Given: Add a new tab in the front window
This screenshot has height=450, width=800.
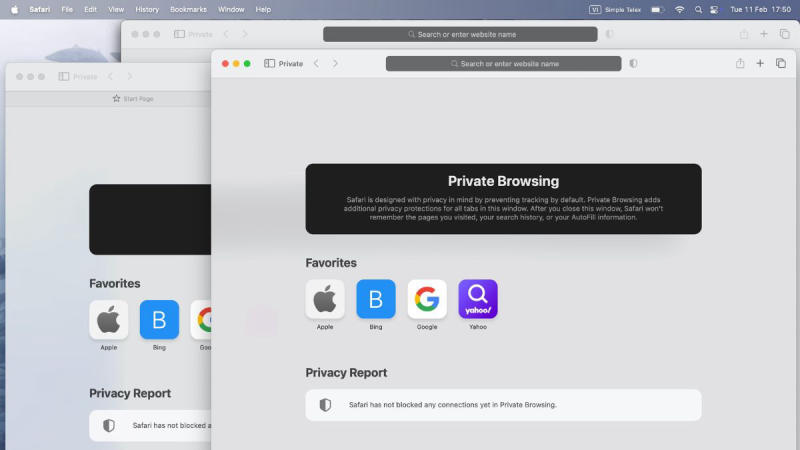Looking at the screenshot, I should click(x=760, y=63).
